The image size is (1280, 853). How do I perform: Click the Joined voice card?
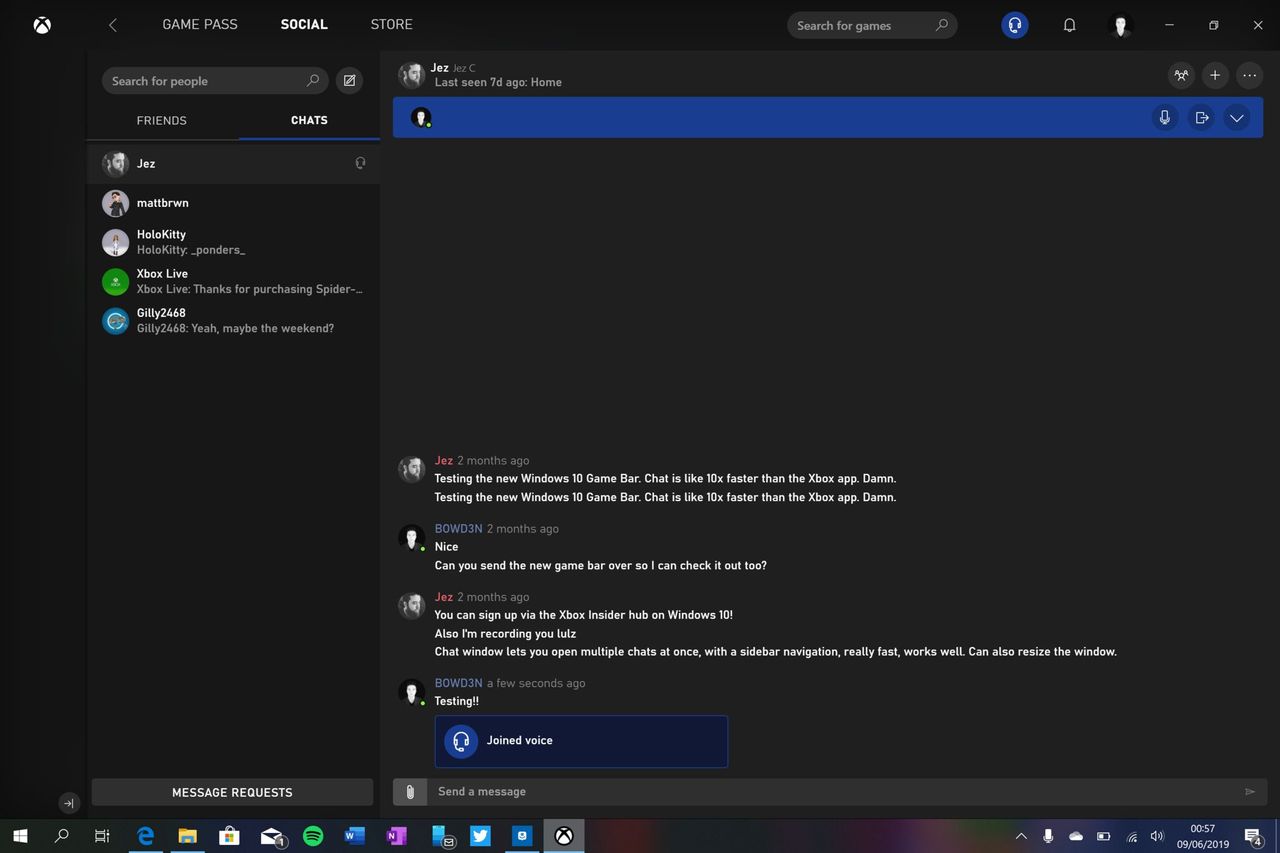pyautogui.click(x=581, y=741)
